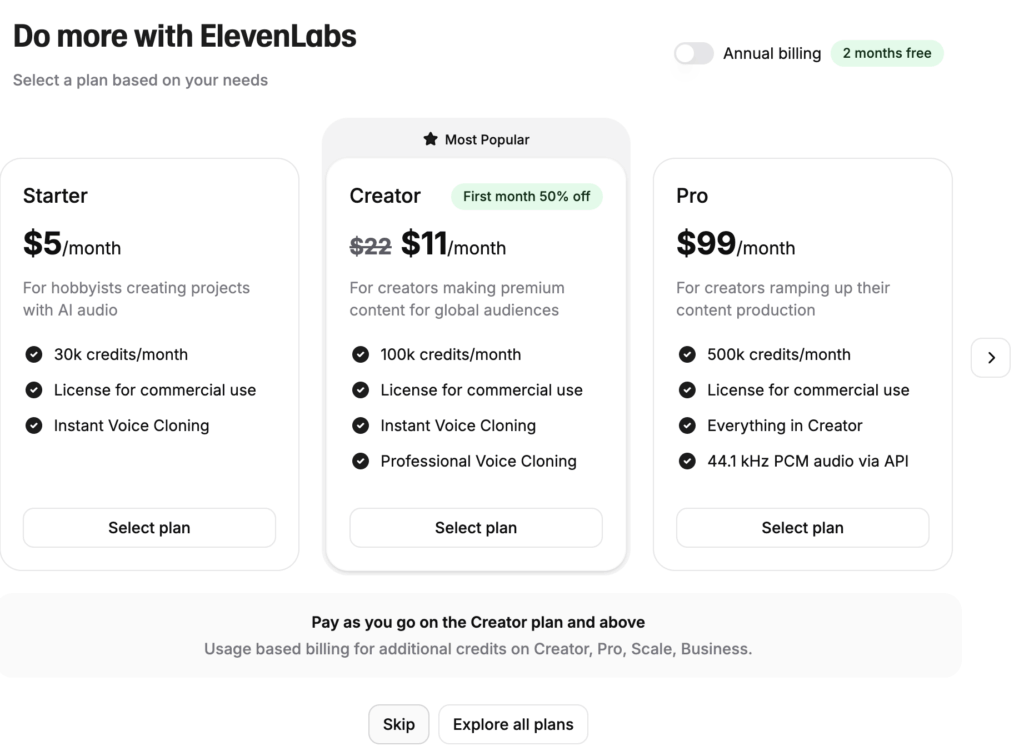Click the 2 months free badge
Image resolution: width=1024 pixels, height=751 pixels.
(x=887, y=54)
